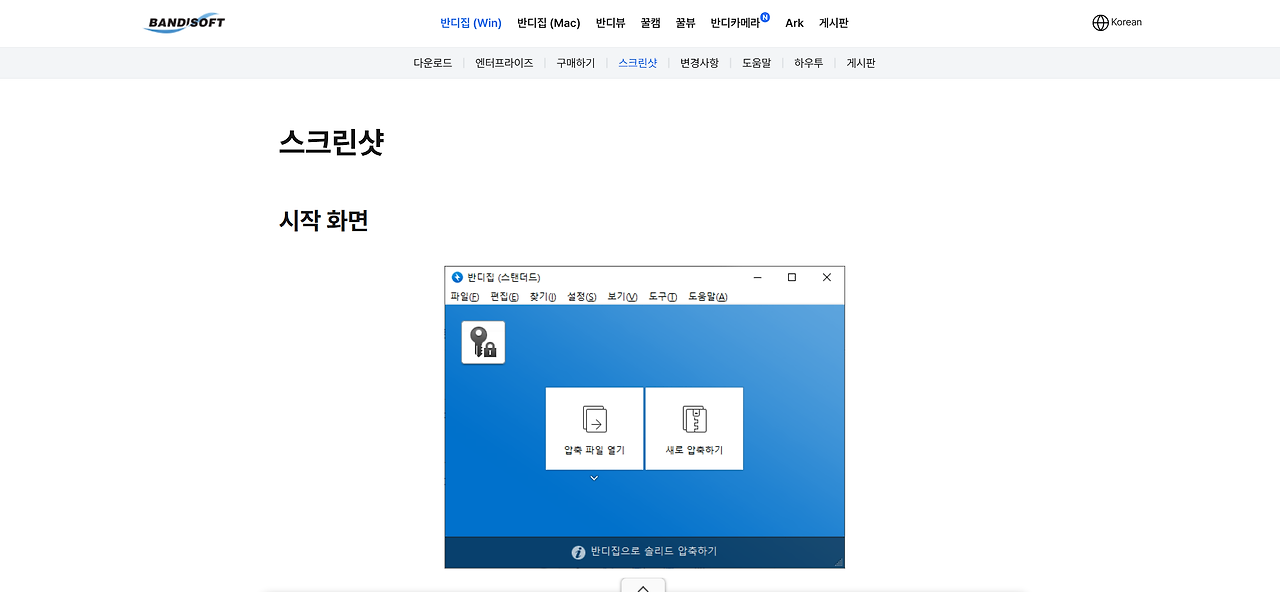Viewport: 1280px width, 592px height.
Task: Open 게시판 in the top navigation
Action: 834,23
